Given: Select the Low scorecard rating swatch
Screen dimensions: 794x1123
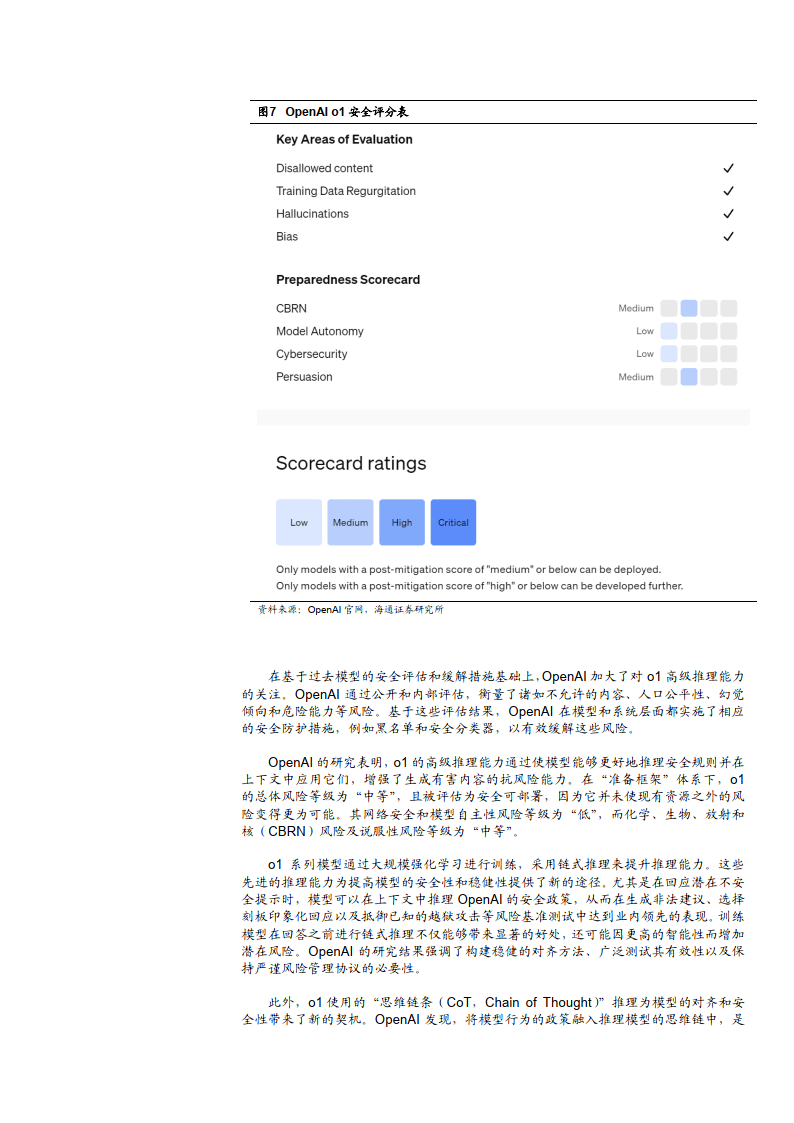Looking at the screenshot, I should (x=299, y=522).
